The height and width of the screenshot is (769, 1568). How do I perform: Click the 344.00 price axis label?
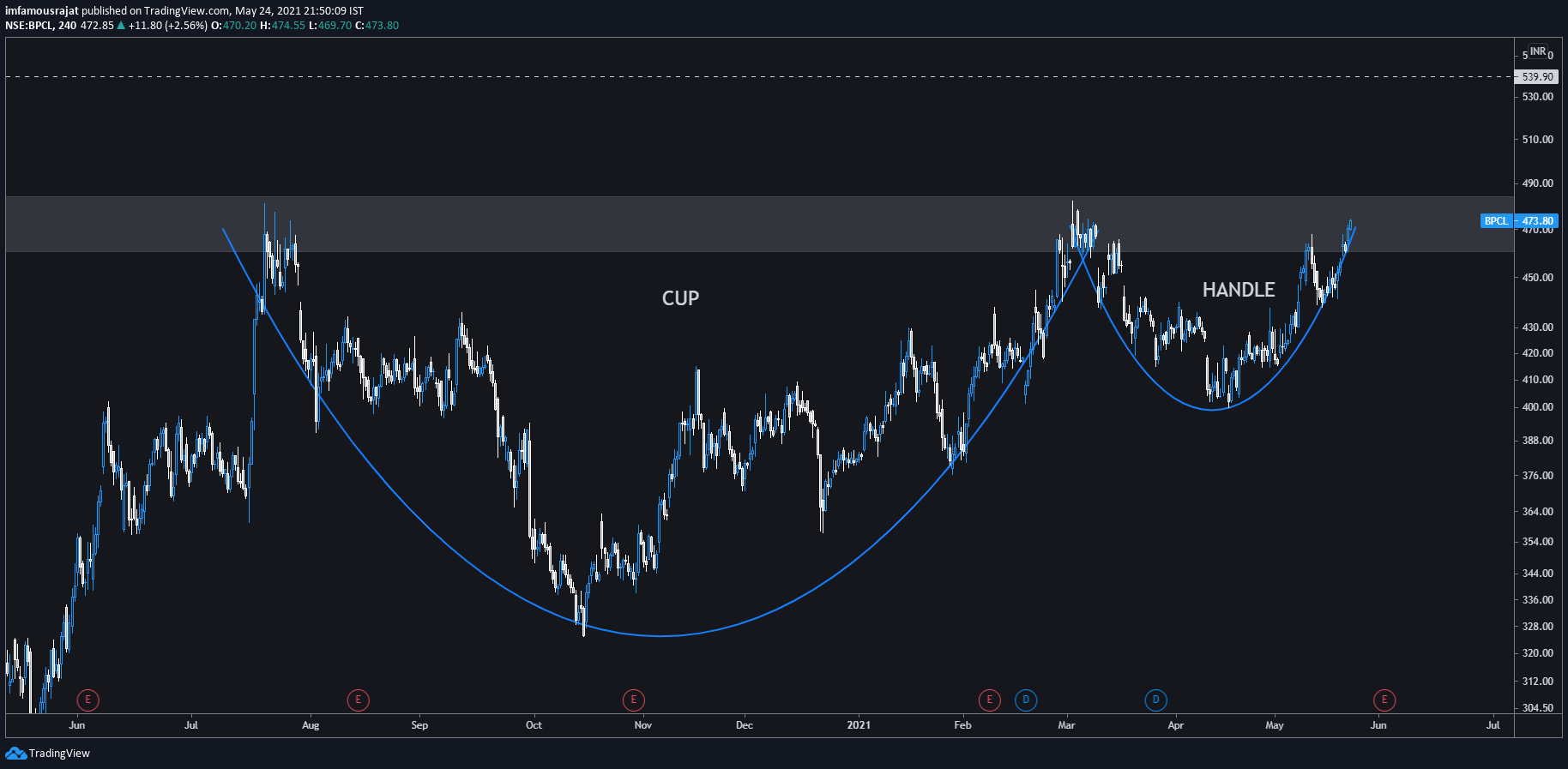tap(1537, 574)
